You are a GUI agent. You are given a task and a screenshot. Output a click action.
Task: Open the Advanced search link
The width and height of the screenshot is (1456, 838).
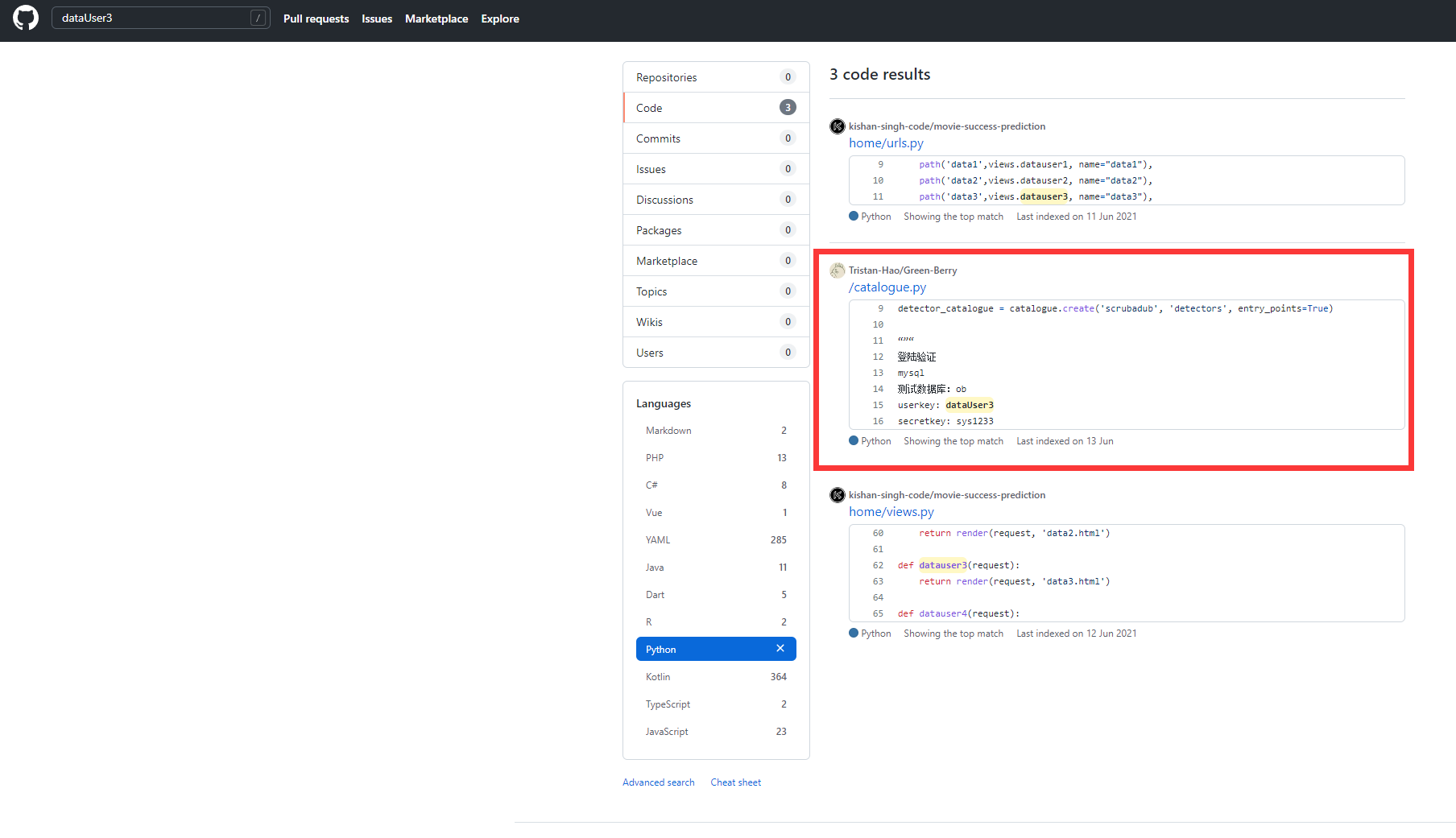(658, 782)
